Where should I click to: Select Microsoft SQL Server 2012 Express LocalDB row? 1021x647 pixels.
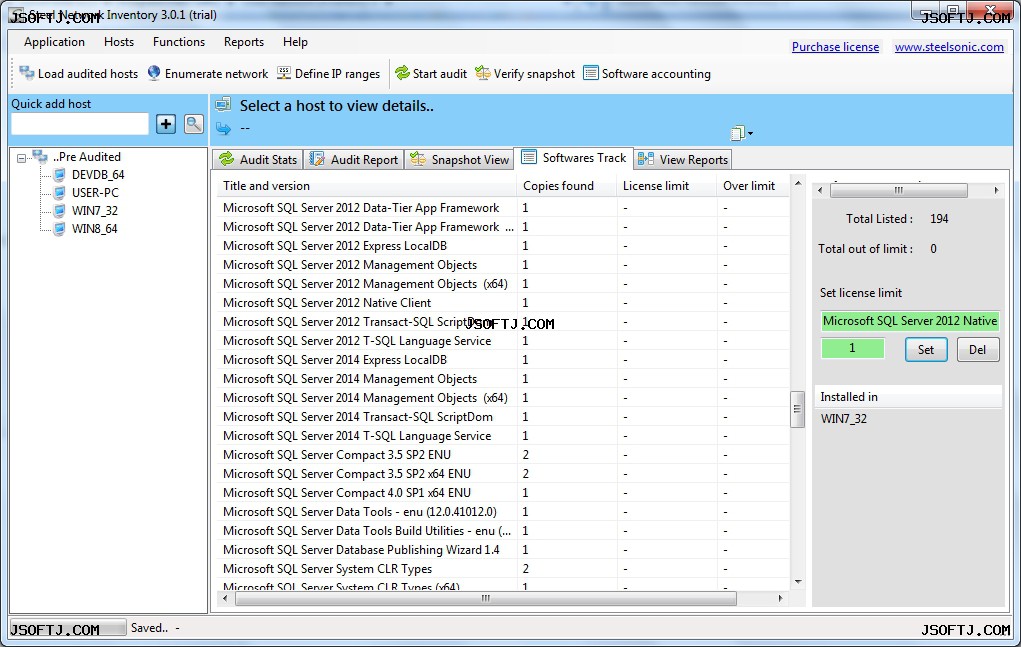coord(503,246)
